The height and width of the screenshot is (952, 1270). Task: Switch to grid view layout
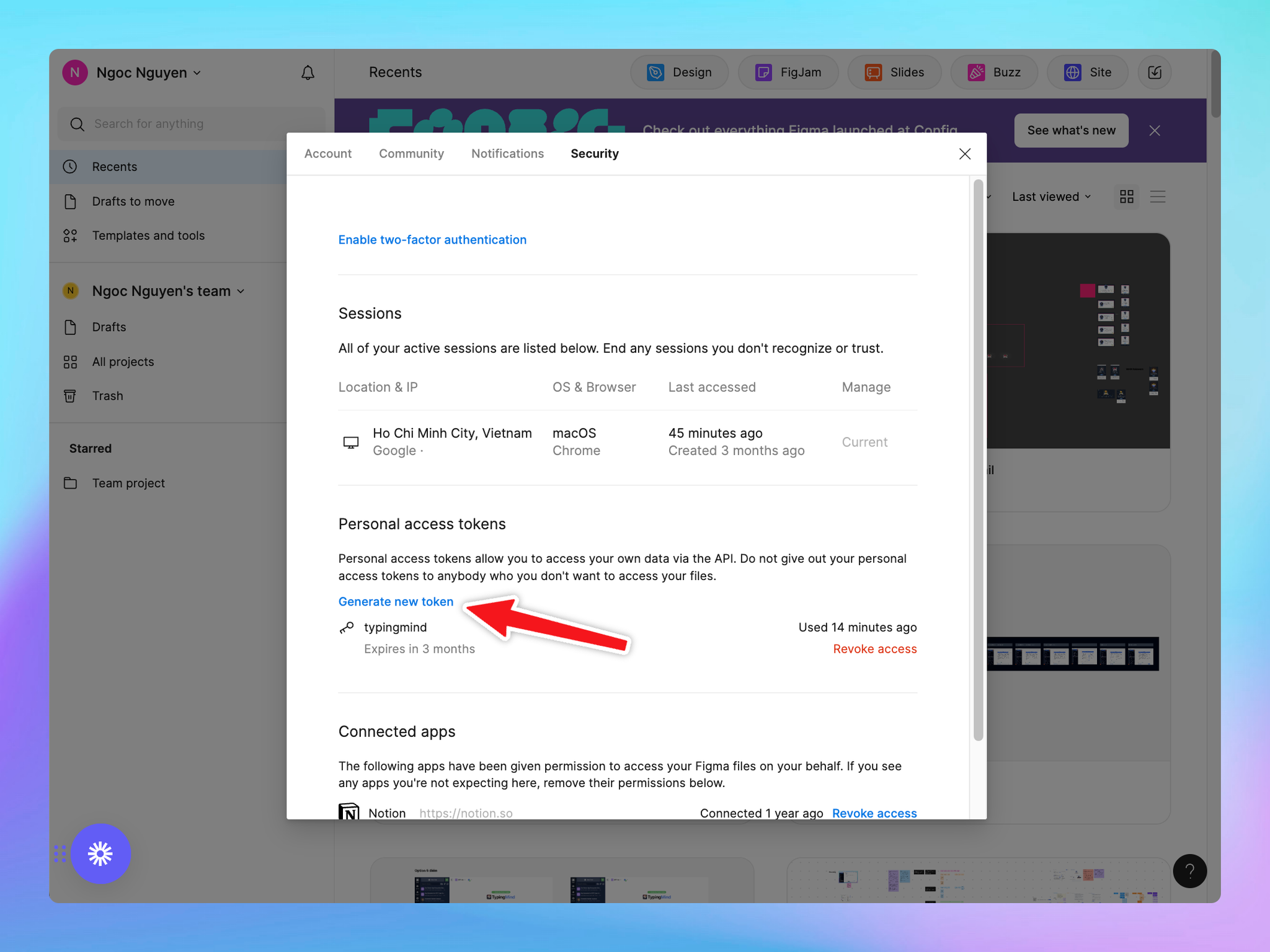[1127, 196]
